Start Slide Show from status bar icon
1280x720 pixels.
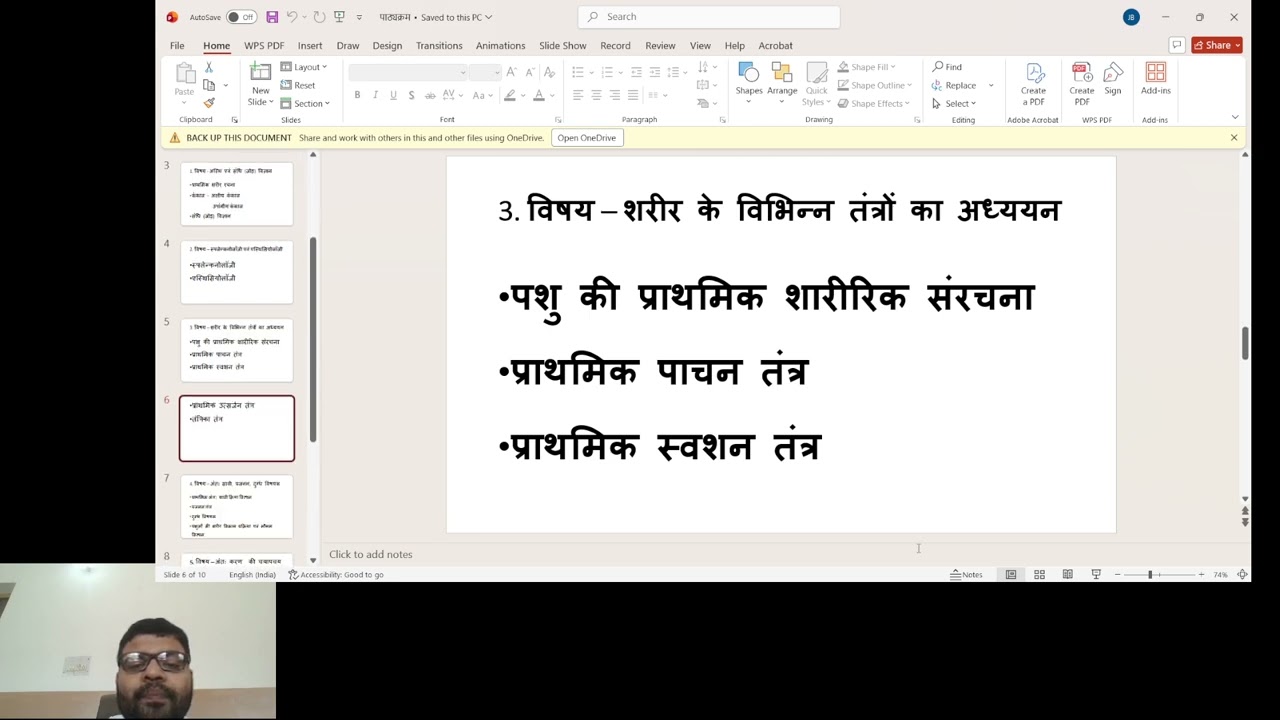(1096, 574)
